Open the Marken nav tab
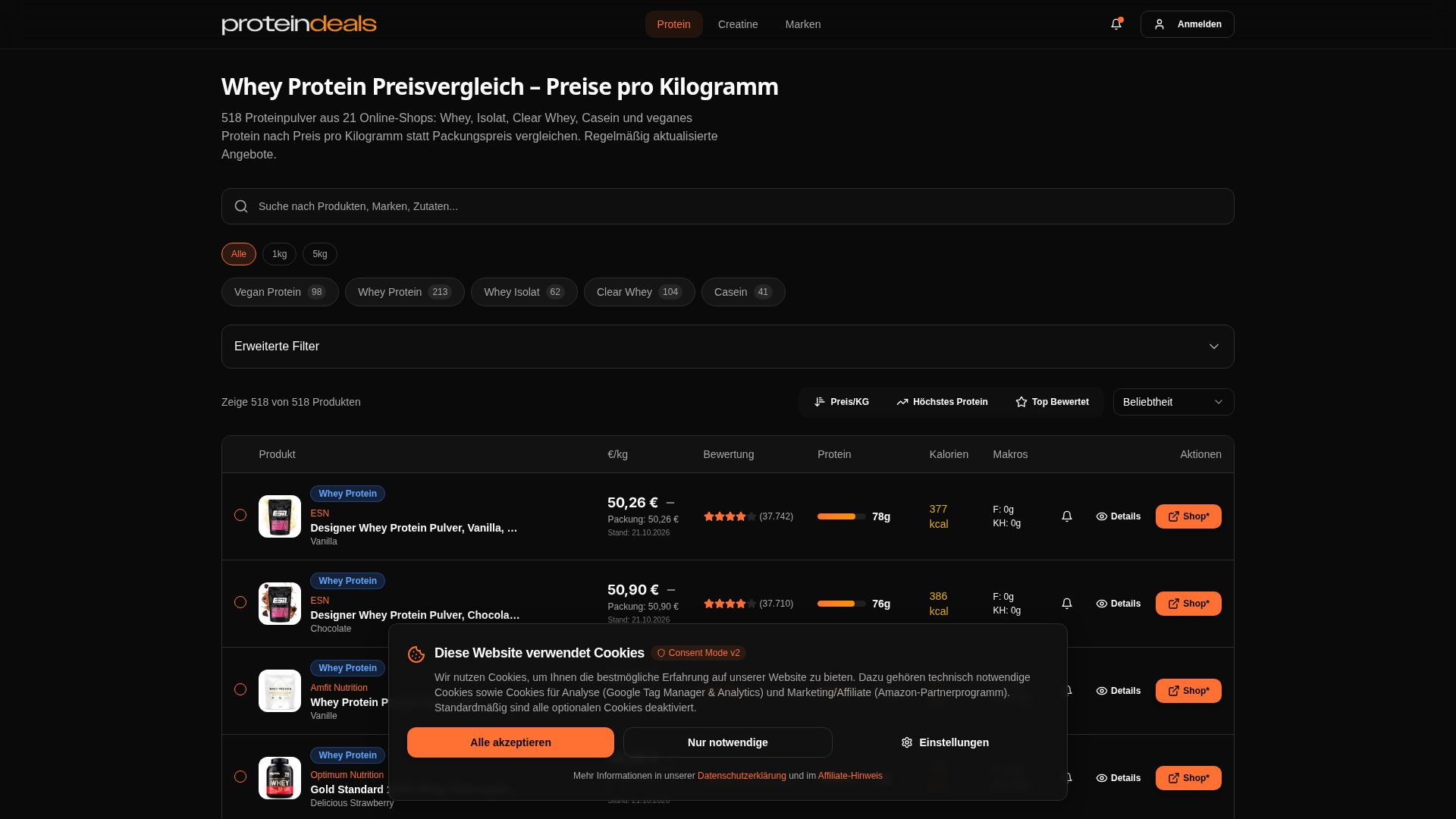 click(803, 24)
